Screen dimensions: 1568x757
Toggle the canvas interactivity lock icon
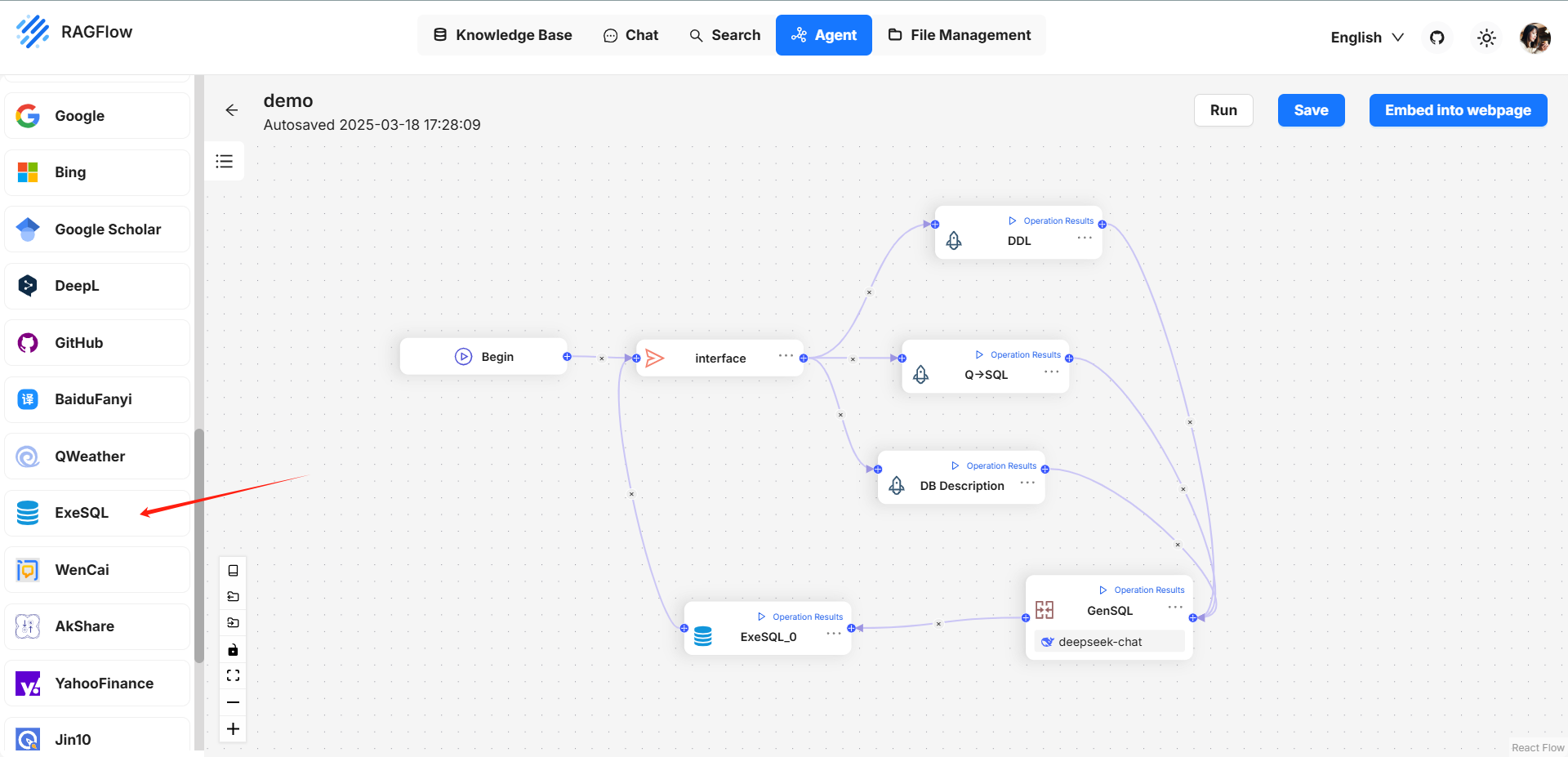(233, 650)
